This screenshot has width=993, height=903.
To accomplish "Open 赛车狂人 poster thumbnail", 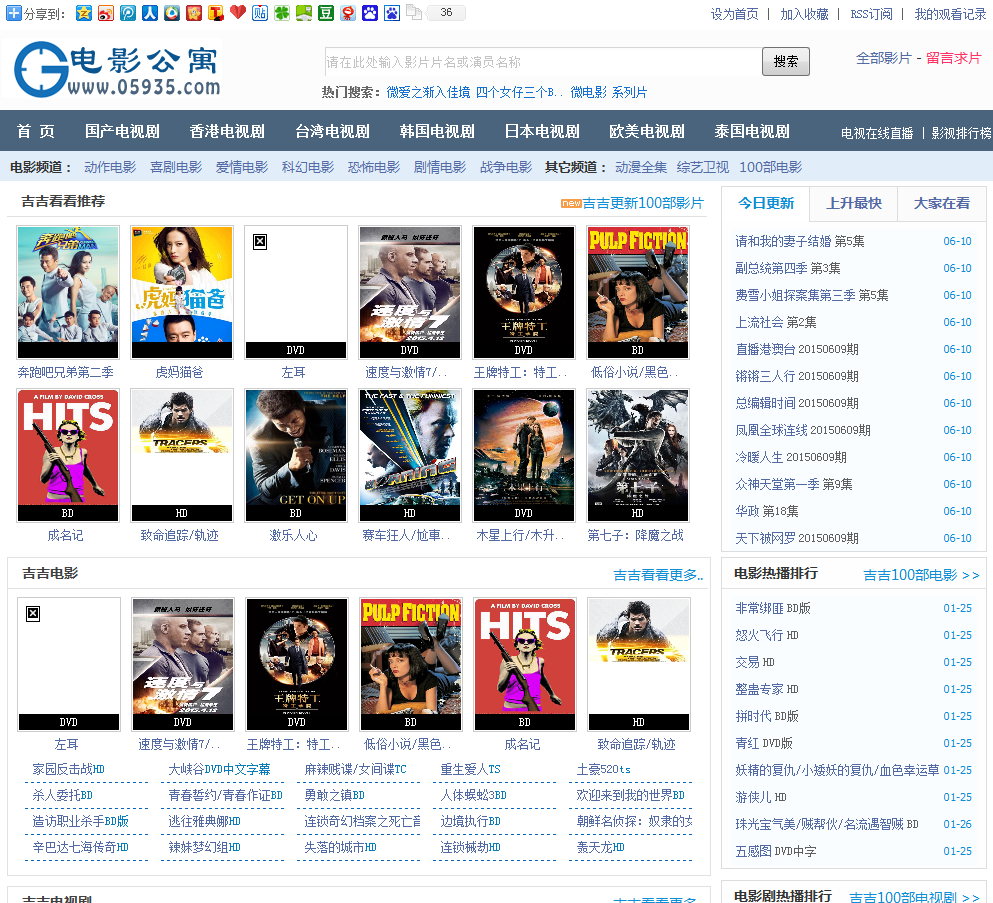I will click(410, 455).
